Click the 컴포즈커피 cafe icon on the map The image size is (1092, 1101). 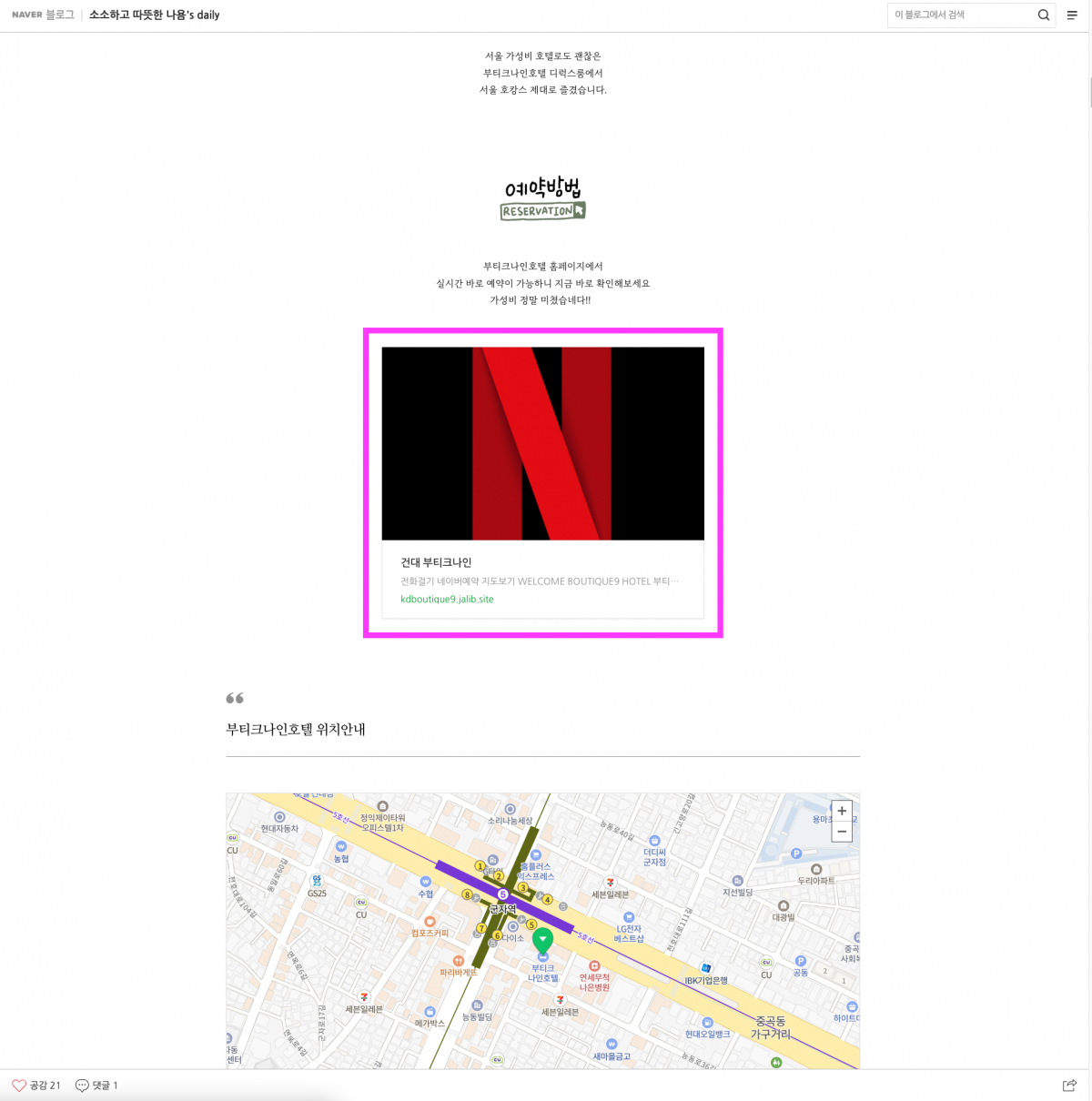(x=430, y=922)
